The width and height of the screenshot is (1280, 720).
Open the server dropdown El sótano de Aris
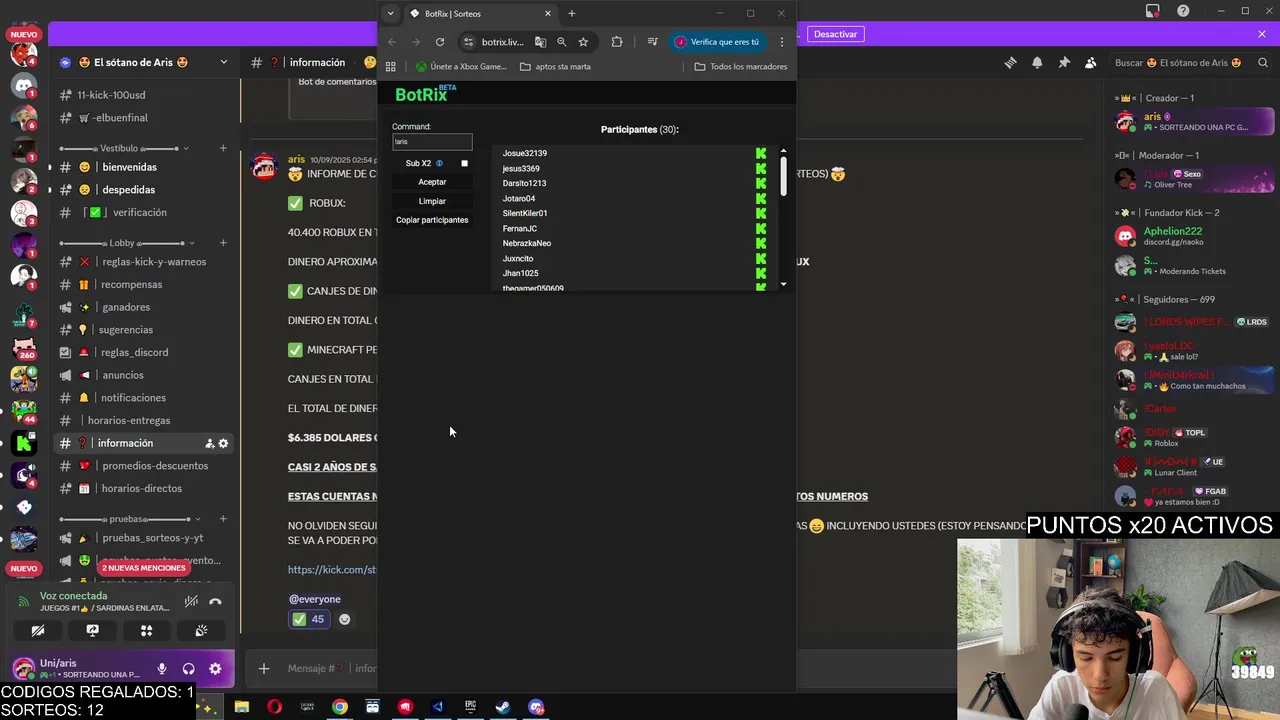pos(143,62)
